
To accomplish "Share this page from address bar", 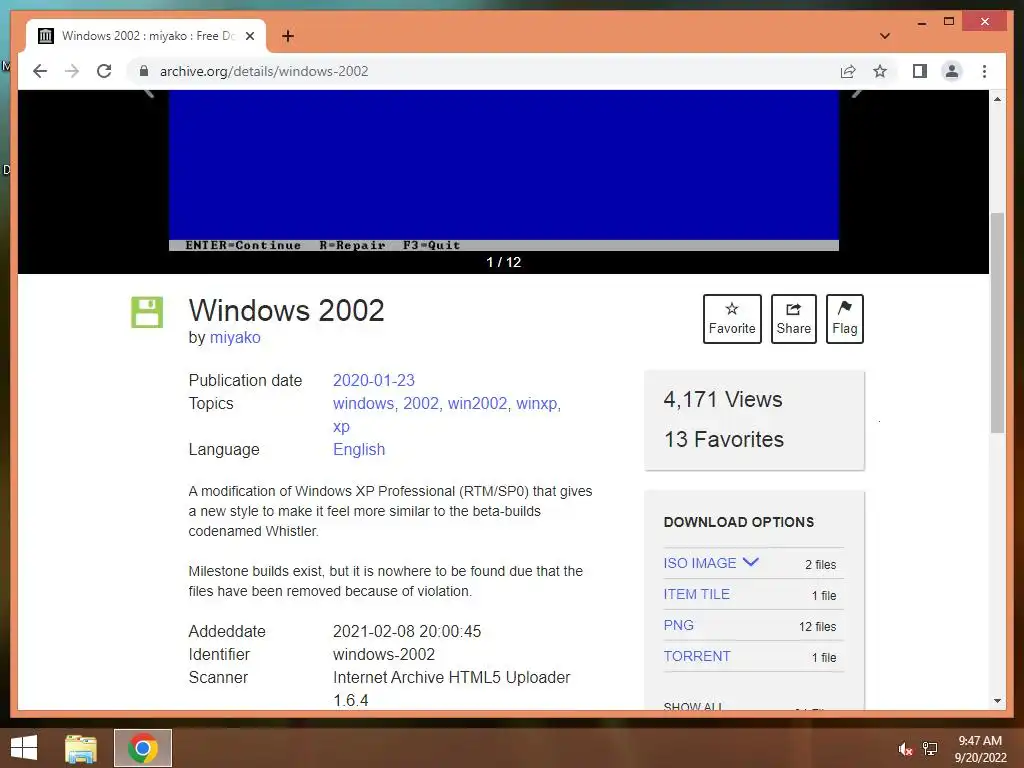I will tap(848, 71).
